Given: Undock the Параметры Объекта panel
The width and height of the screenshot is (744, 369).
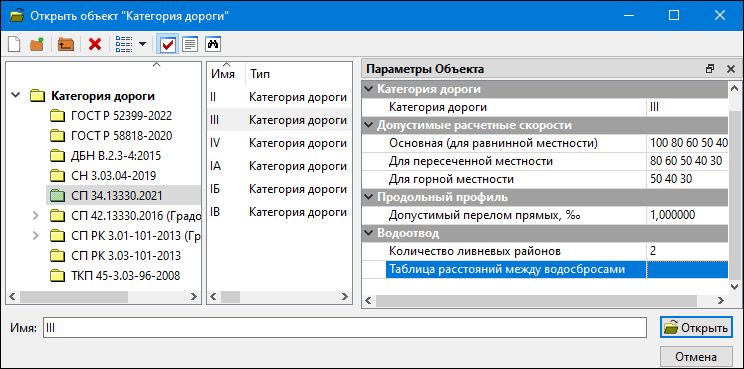Looking at the screenshot, I should pyautogui.click(x=710, y=69).
